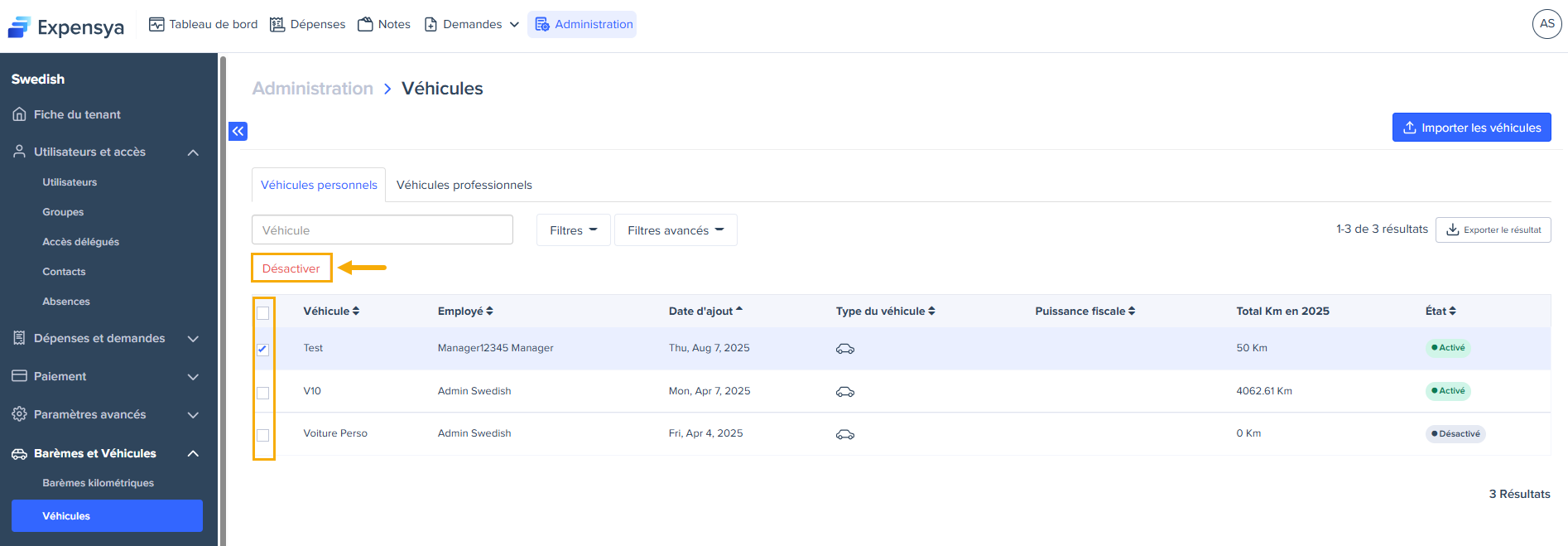The height and width of the screenshot is (546, 1568).
Task: Click the Fiche du tenant home icon
Action: click(x=19, y=114)
